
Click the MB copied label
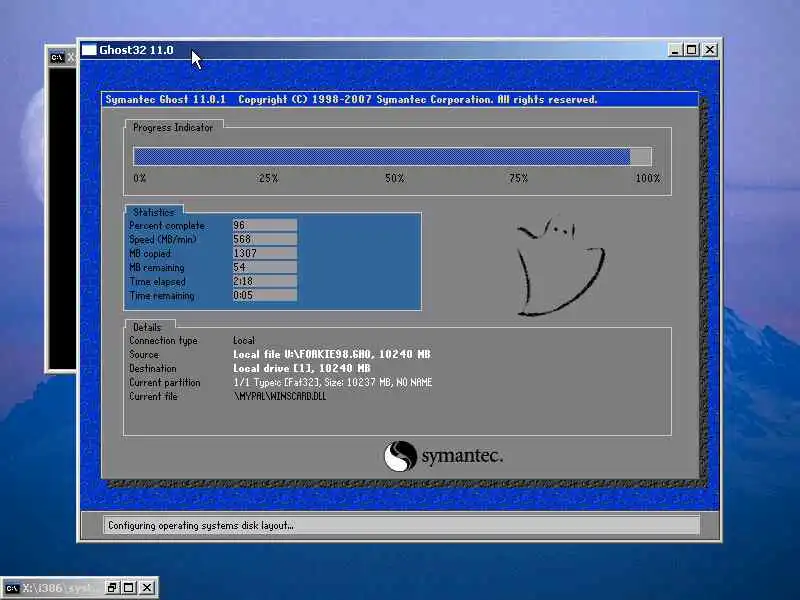(x=149, y=254)
